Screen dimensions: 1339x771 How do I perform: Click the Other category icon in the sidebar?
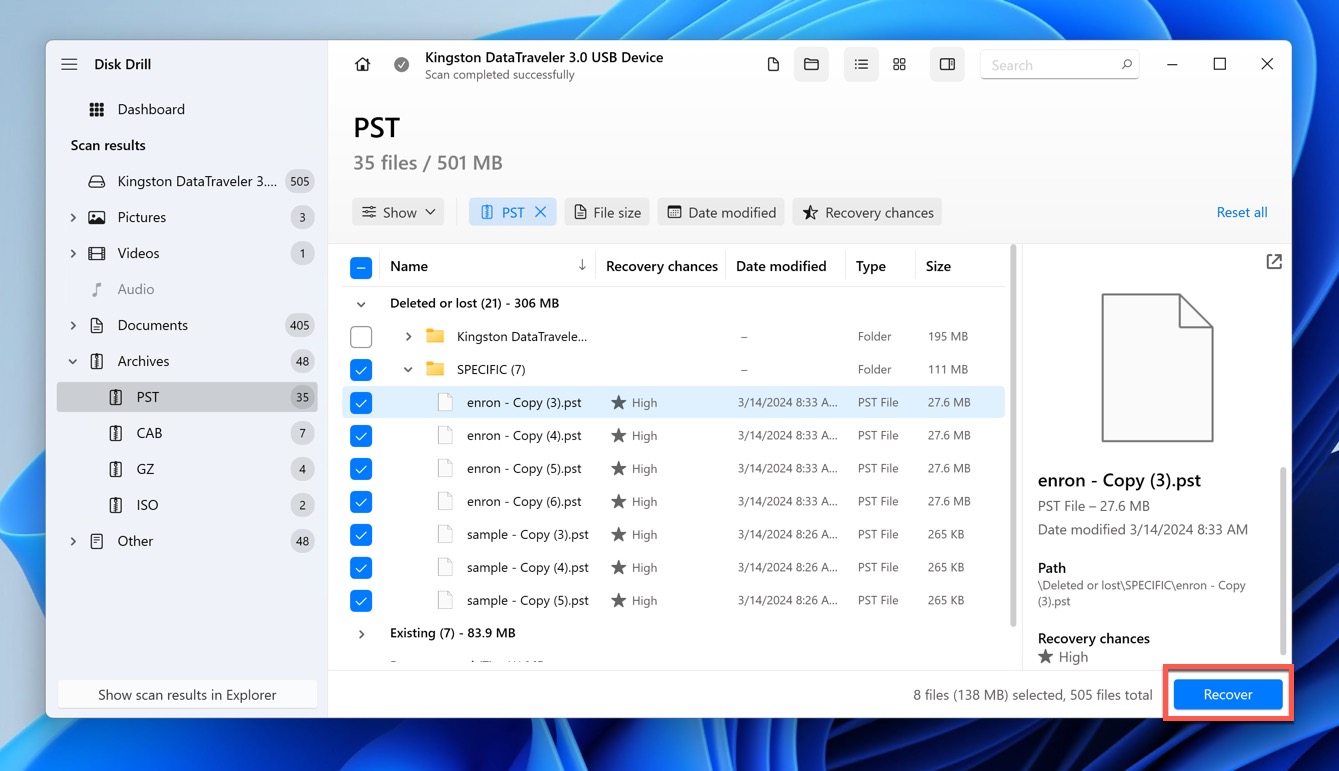point(97,541)
